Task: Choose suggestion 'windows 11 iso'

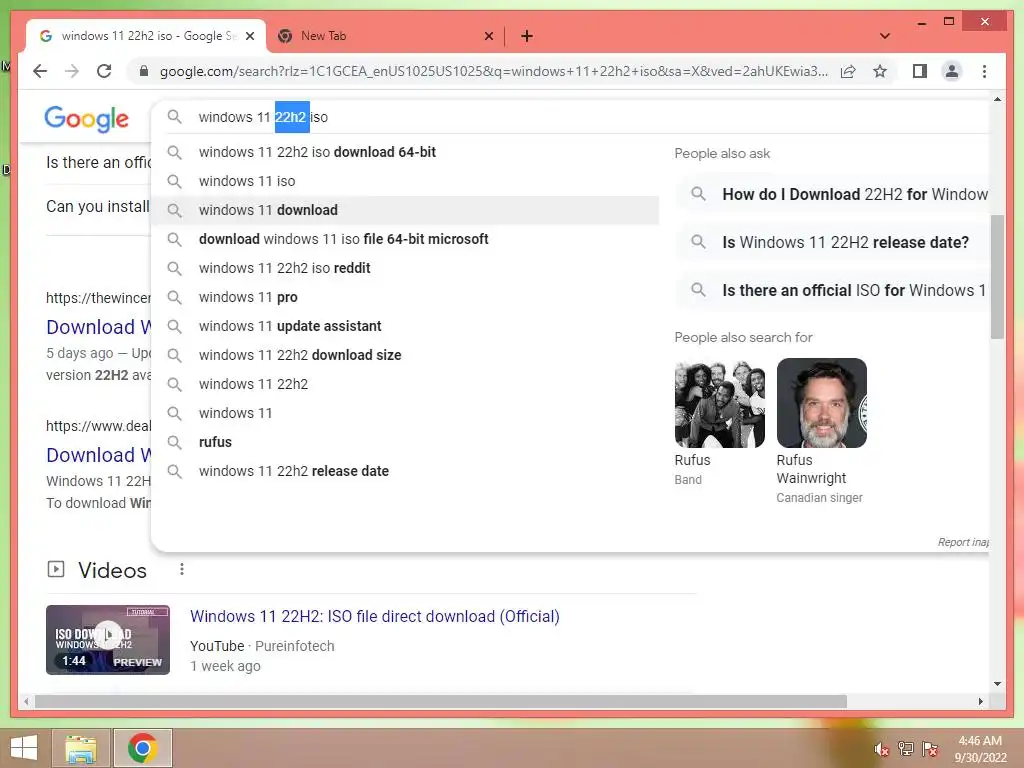Action: click(x=405, y=181)
